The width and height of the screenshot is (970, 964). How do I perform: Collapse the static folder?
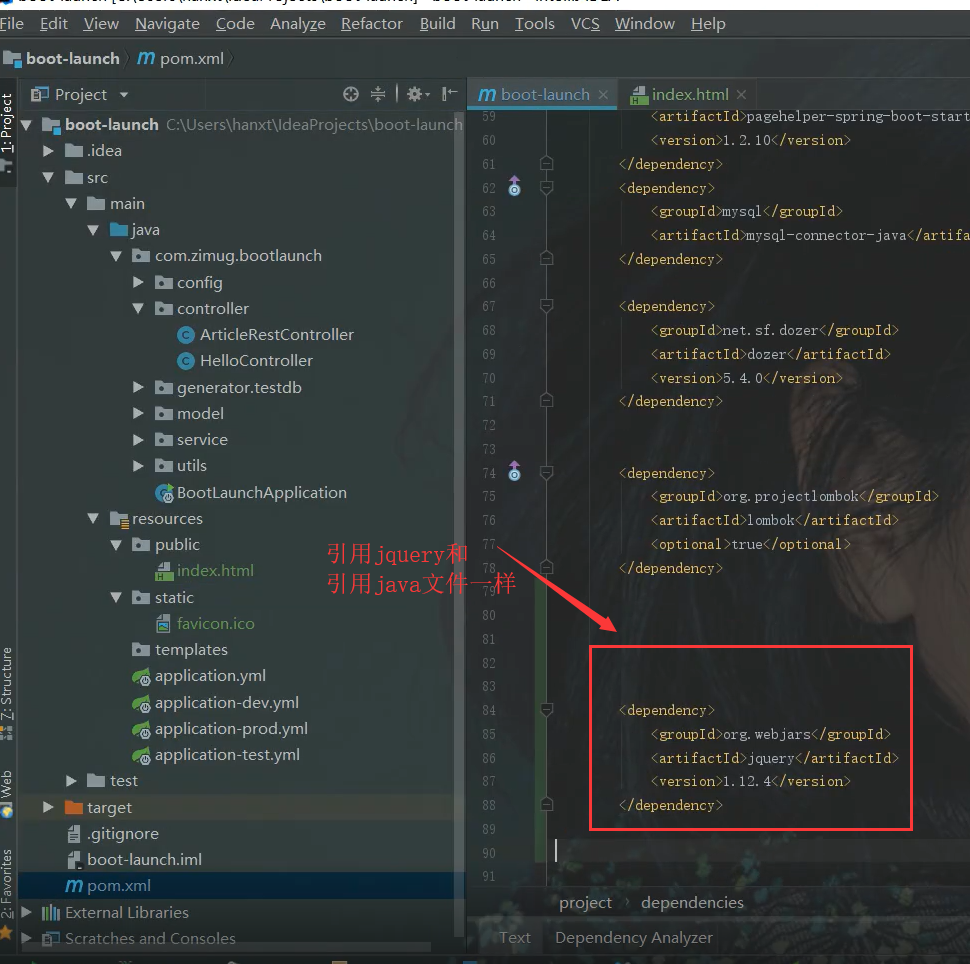(x=116, y=597)
